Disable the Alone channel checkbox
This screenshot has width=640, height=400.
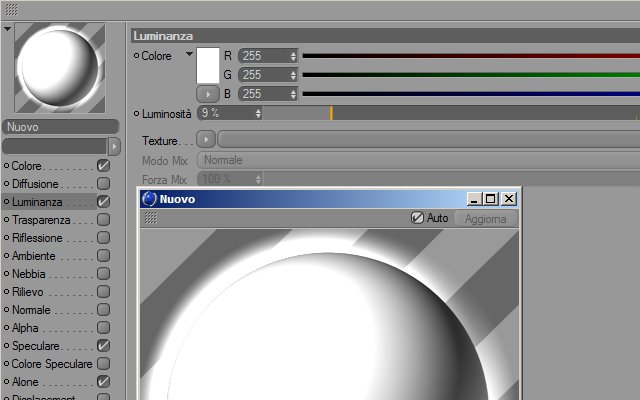103,381
